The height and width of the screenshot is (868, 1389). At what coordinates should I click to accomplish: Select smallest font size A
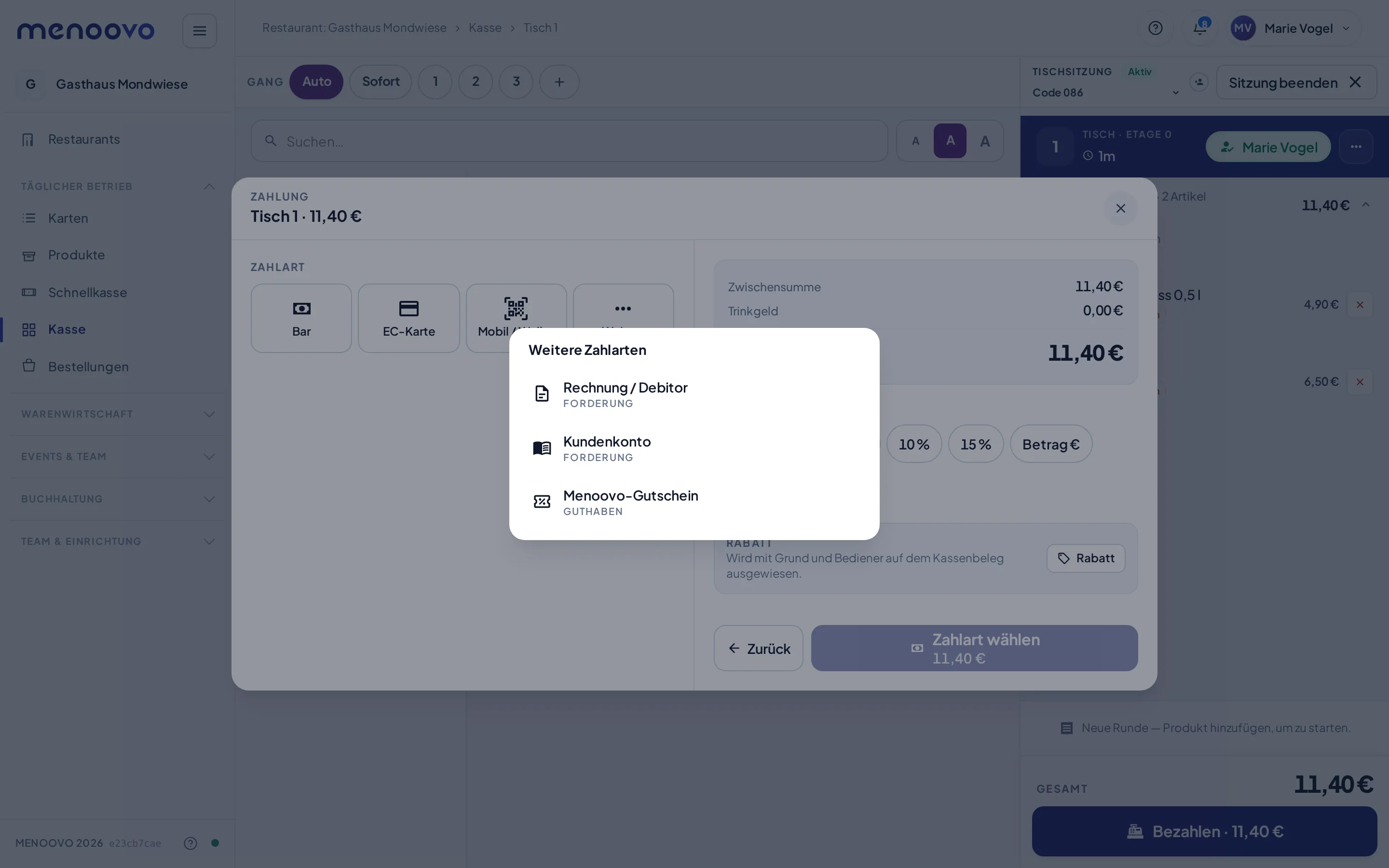(x=916, y=141)
